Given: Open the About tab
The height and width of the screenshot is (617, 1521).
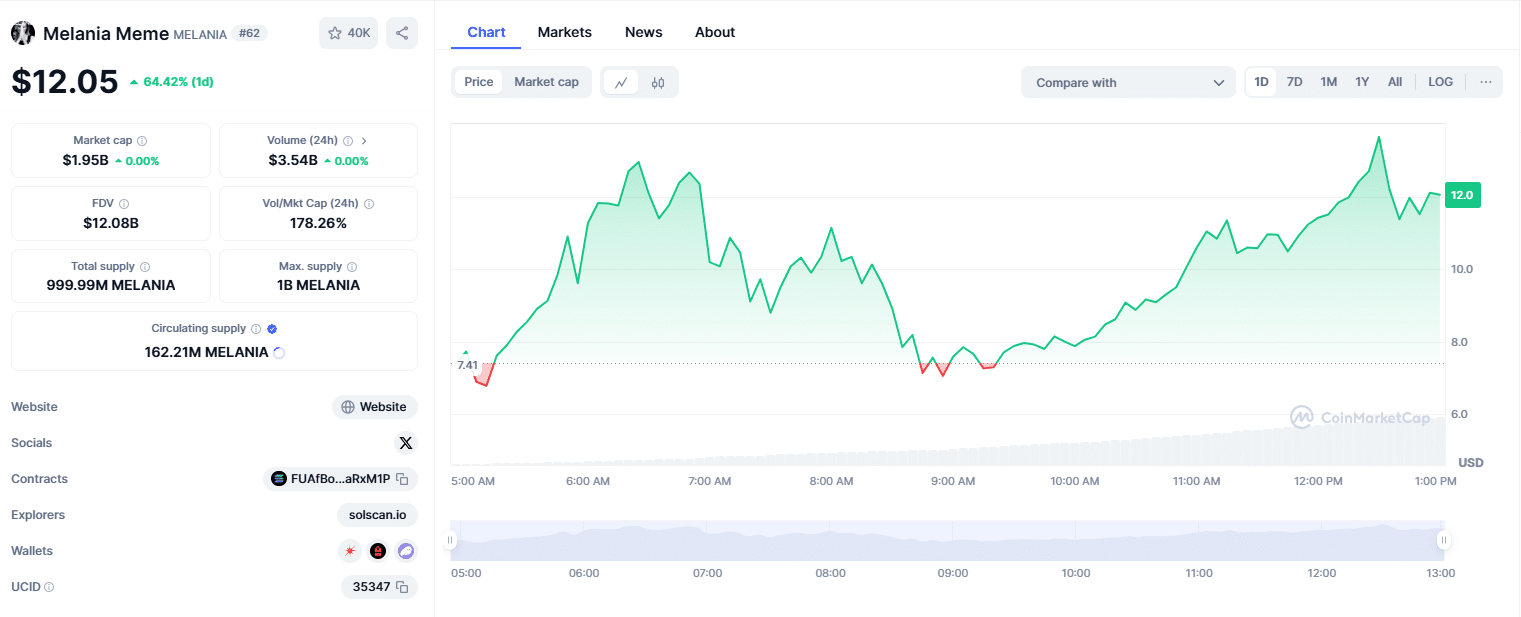Looking at the screenshot, I should (x=715, y=32).
